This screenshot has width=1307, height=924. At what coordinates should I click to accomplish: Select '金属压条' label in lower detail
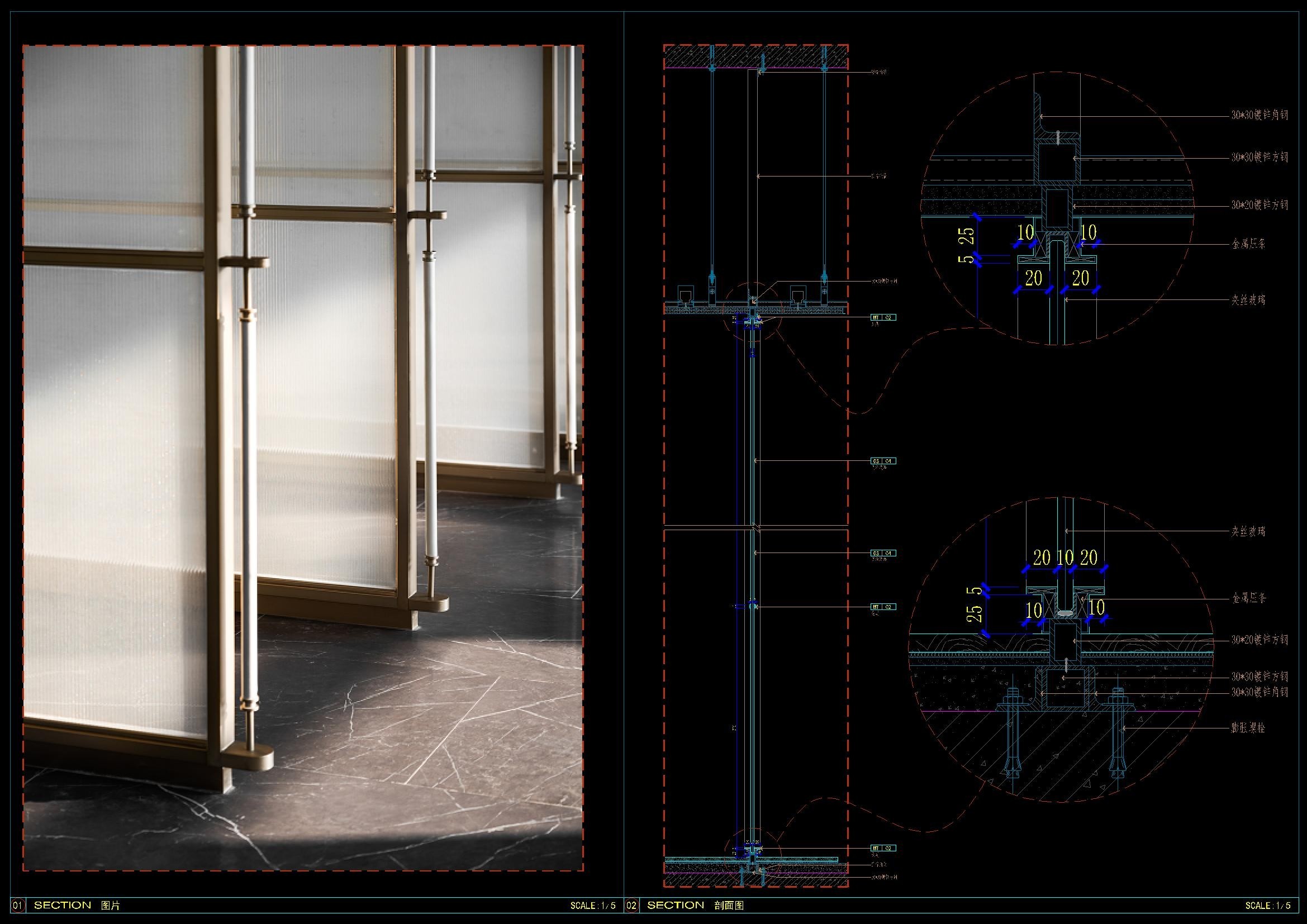point(1248,598)
